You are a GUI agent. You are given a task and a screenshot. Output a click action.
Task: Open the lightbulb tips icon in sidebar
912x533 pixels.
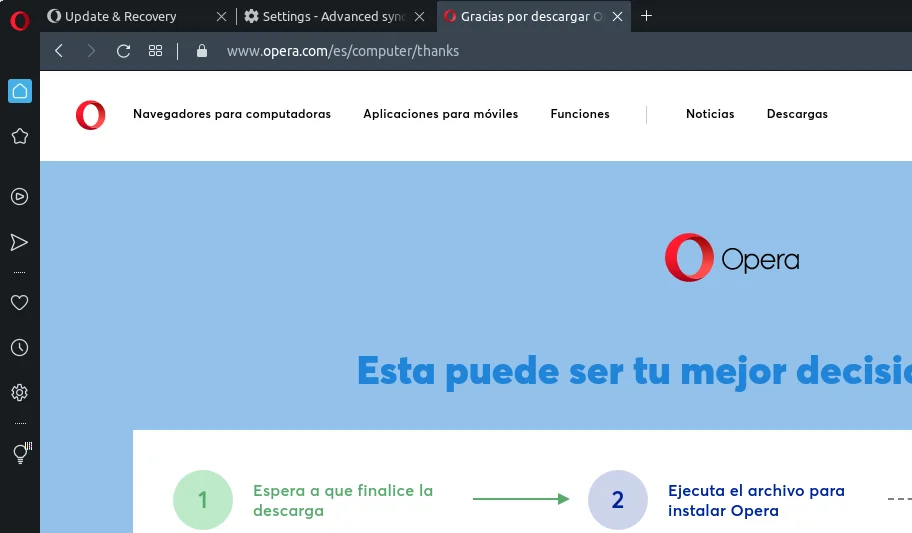click(22, 453)
